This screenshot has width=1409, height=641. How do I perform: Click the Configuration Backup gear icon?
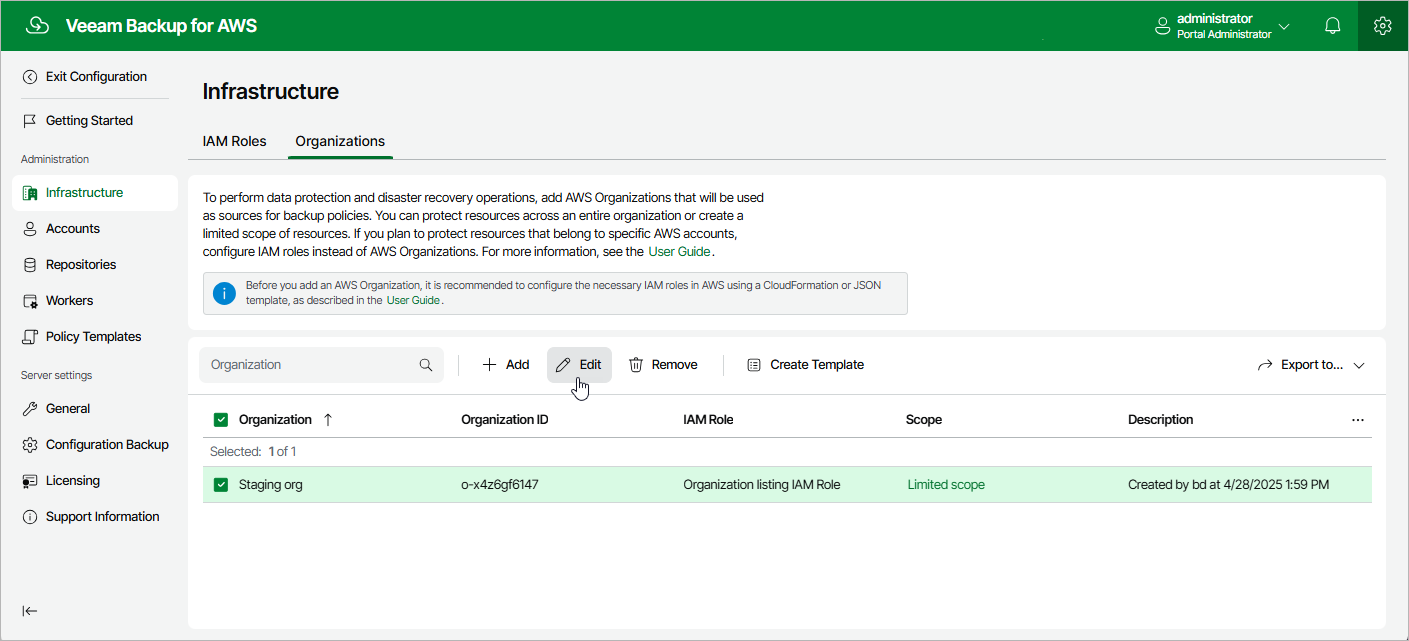point(30,445)
